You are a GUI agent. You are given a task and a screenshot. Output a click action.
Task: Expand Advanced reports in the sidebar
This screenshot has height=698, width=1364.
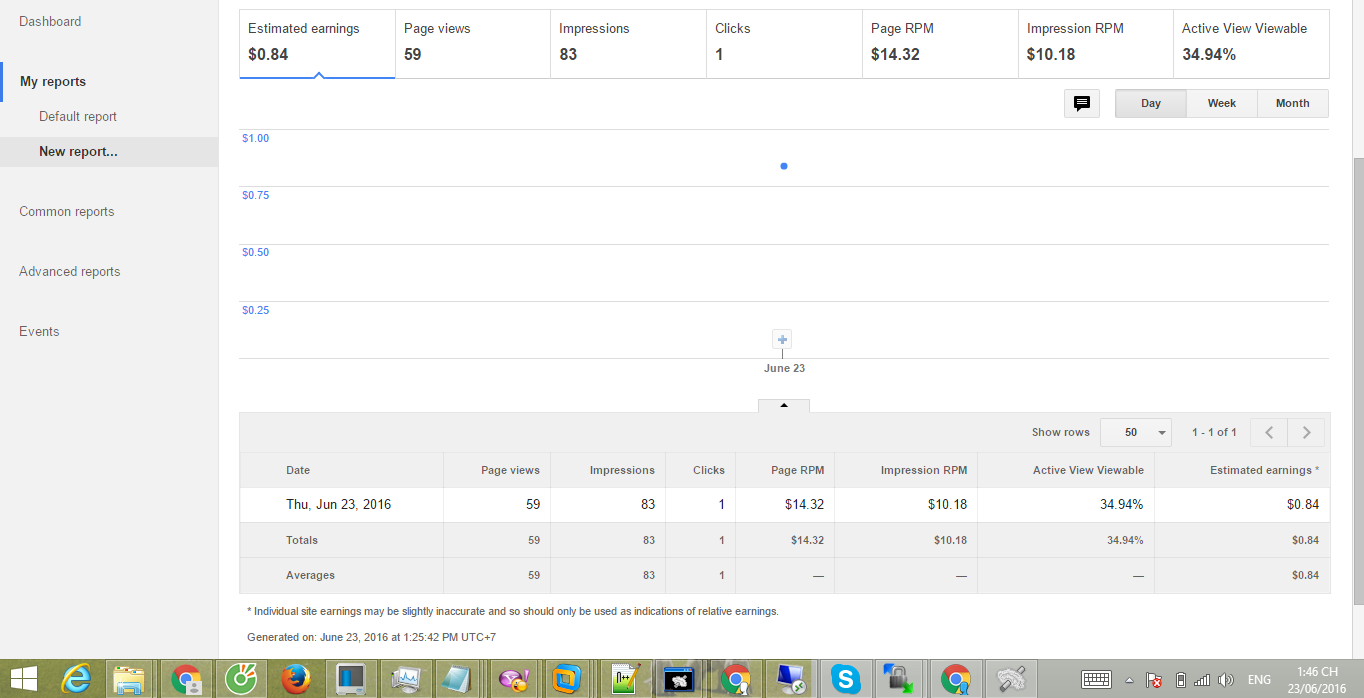click(70, 271)
